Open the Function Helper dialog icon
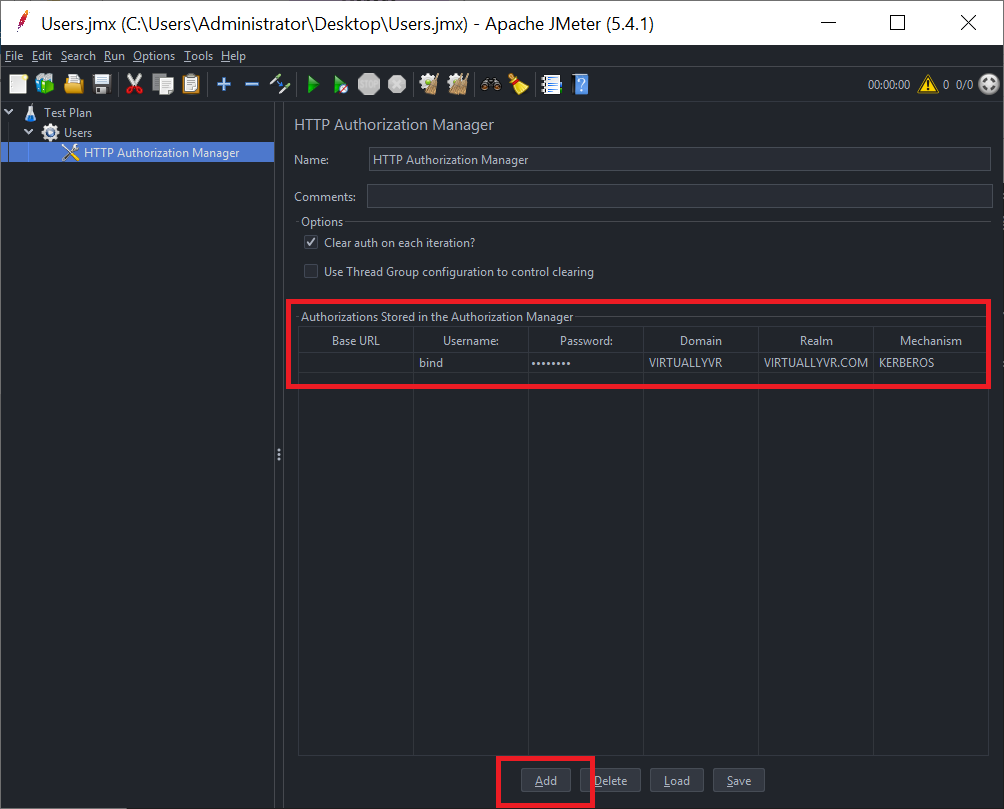The height and width of the screenshot is (809, 1004). point(551,84)
